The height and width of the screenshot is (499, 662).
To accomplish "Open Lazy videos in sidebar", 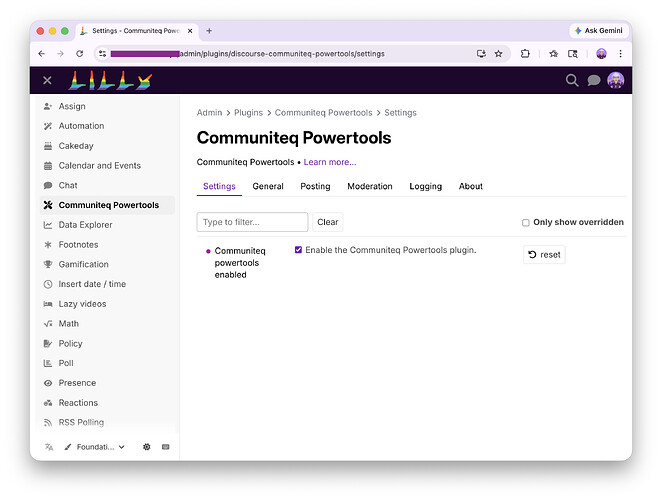I will click(x=107, y=304).
